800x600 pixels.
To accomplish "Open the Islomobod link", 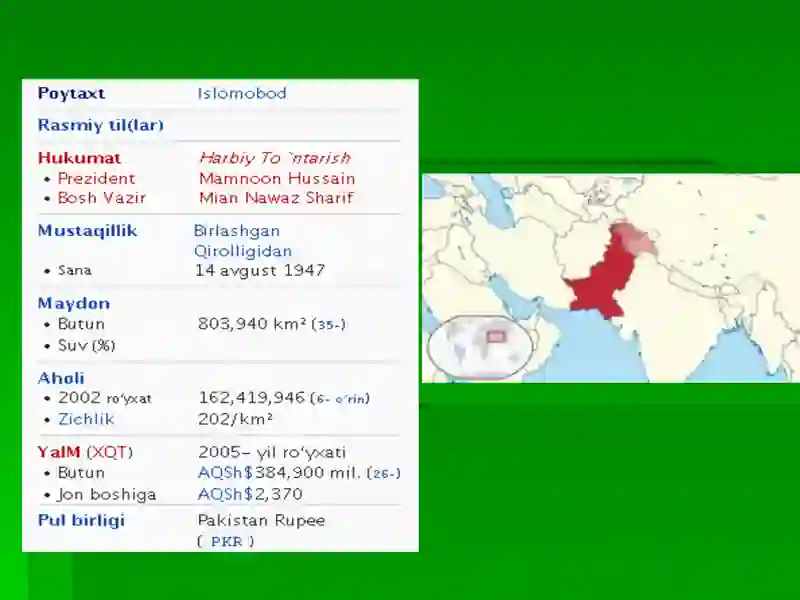I will click(x=242, y=93).
